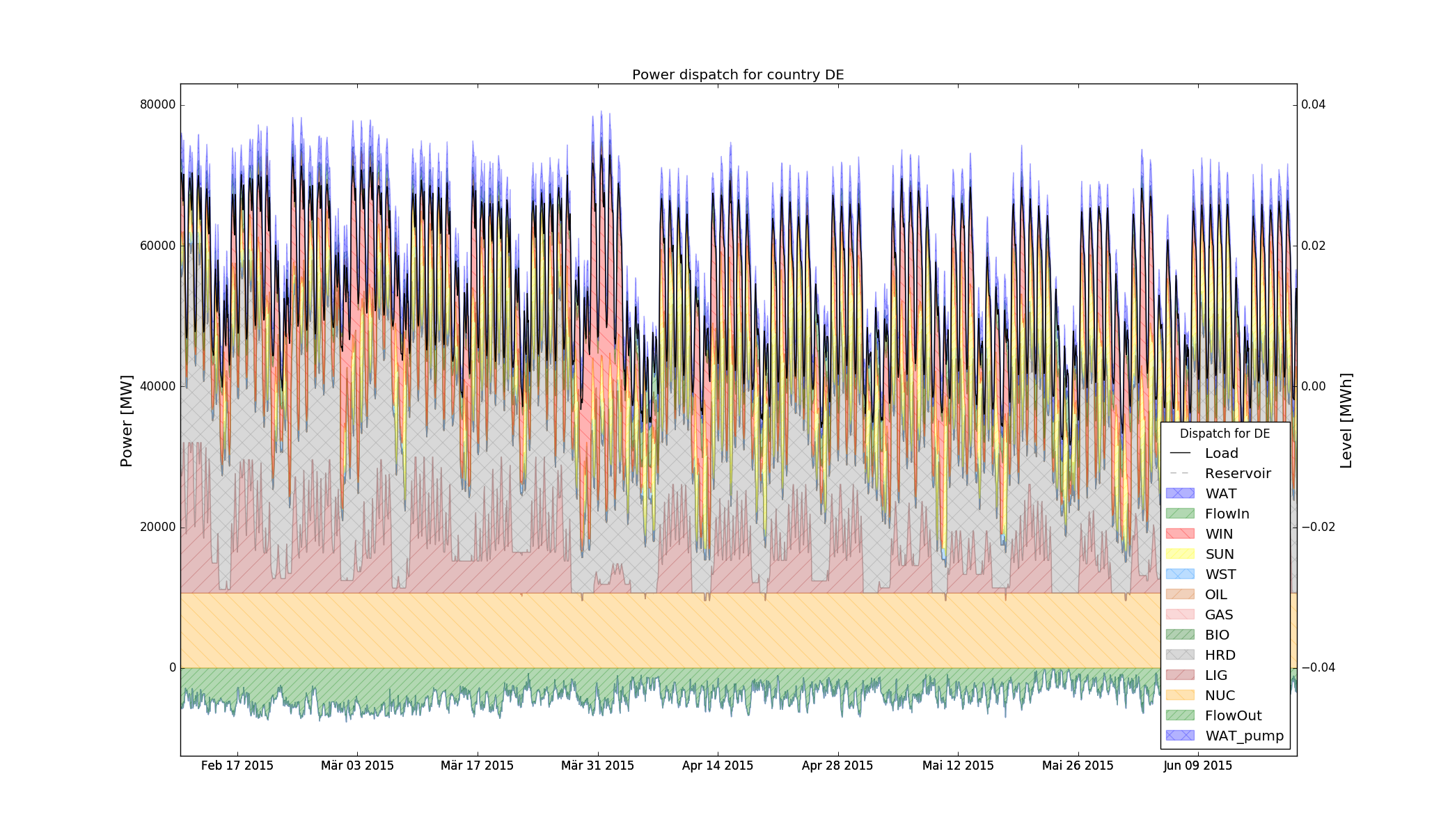Click the 'Jun 09 2015' x-axis tick label
Image resolution: width=1441 pixels, height=840 pixels.
pos(1198,766)
